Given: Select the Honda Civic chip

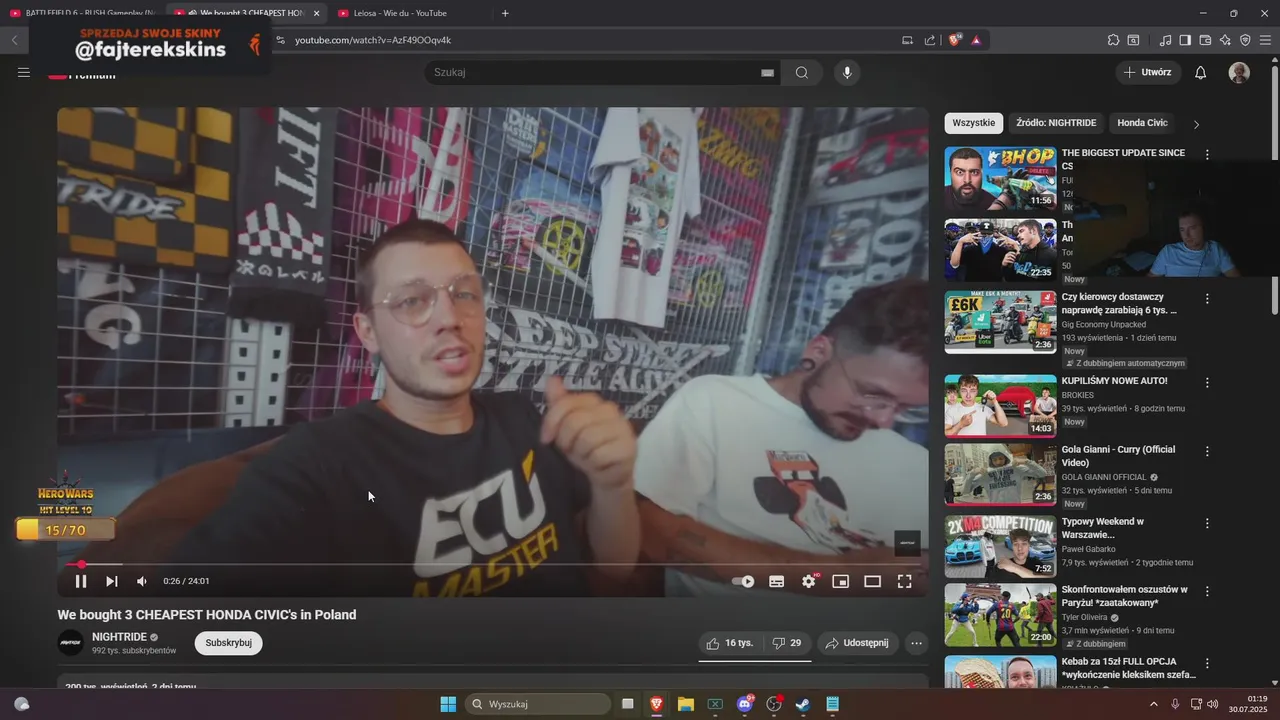Looking at the screenshot, I should 1142,123.
